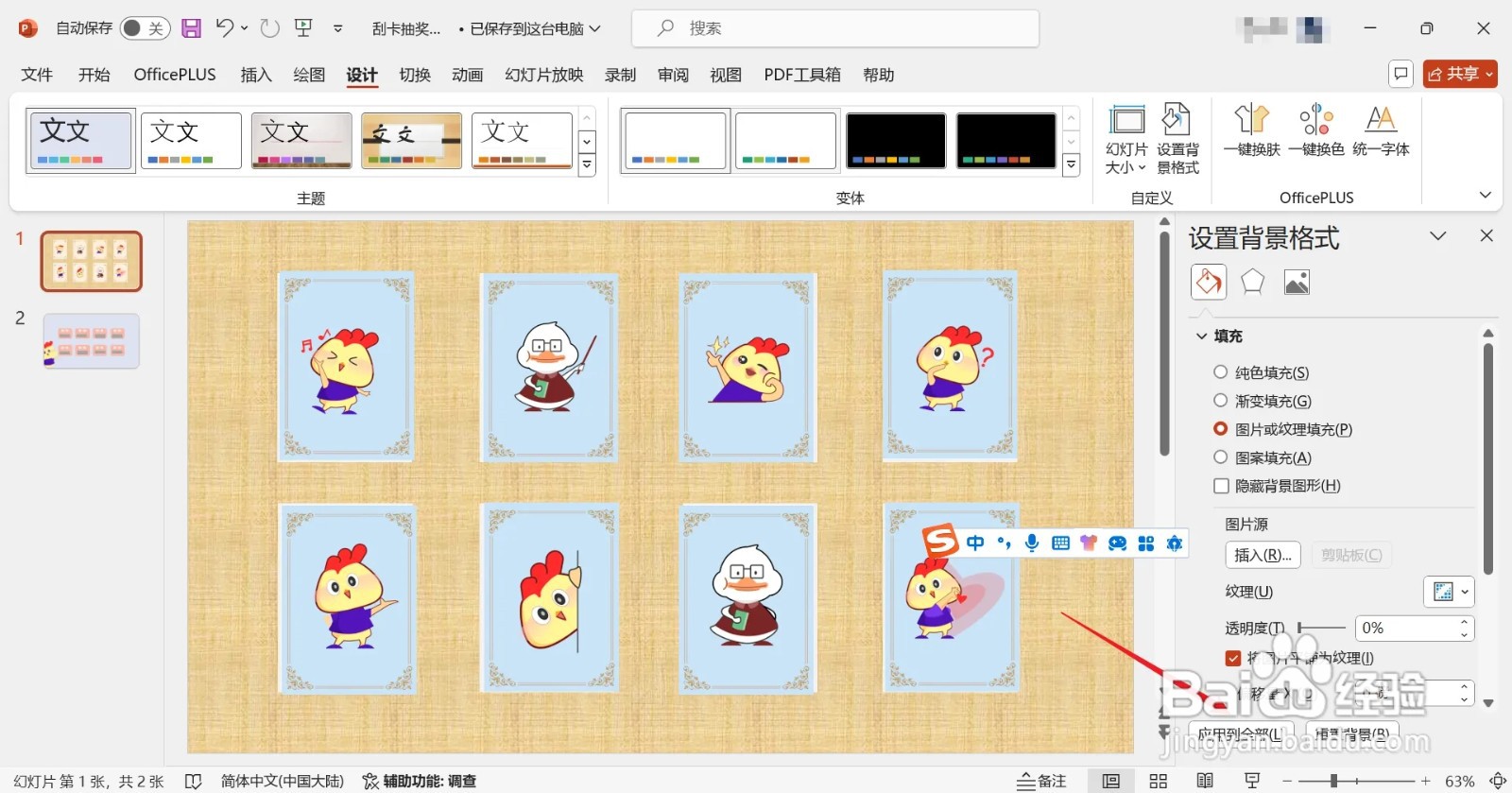The height and width of the screenshot is (793, 1512).
Task: Select 图案填充(A) radio button
Action: (x=1221, y=457)
